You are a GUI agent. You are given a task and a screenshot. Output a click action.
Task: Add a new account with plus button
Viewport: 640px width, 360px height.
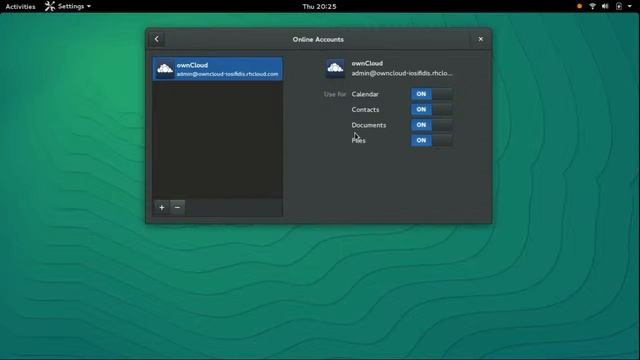[x=162, y=207]
